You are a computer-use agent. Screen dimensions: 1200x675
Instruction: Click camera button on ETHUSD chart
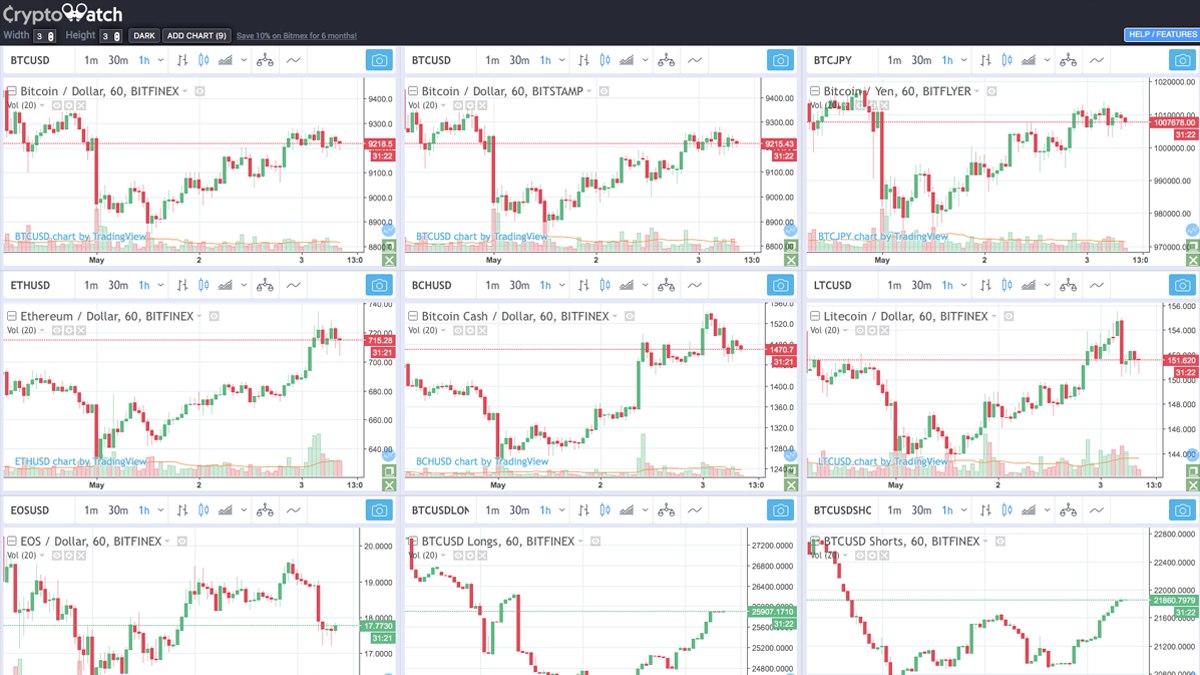[380, 285]
